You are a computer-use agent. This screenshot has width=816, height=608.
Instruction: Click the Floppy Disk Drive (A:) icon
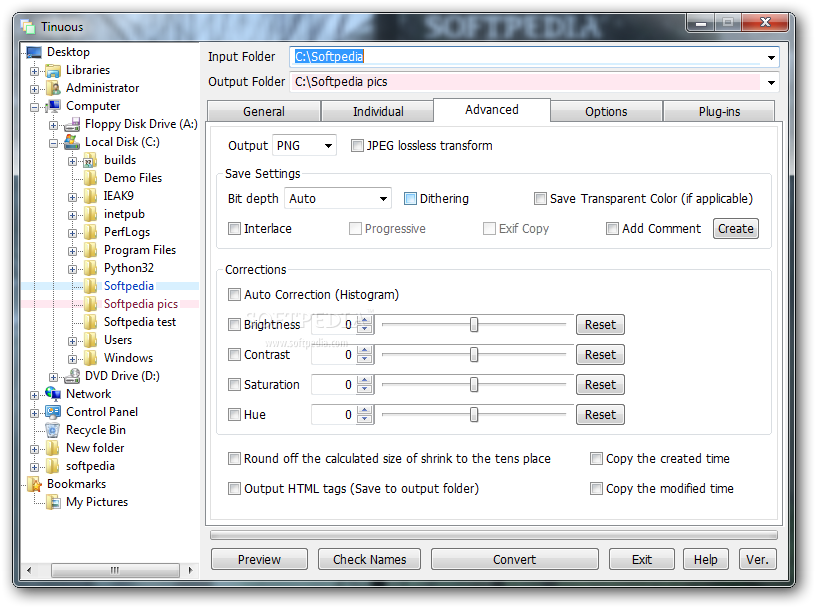point(72,124)
